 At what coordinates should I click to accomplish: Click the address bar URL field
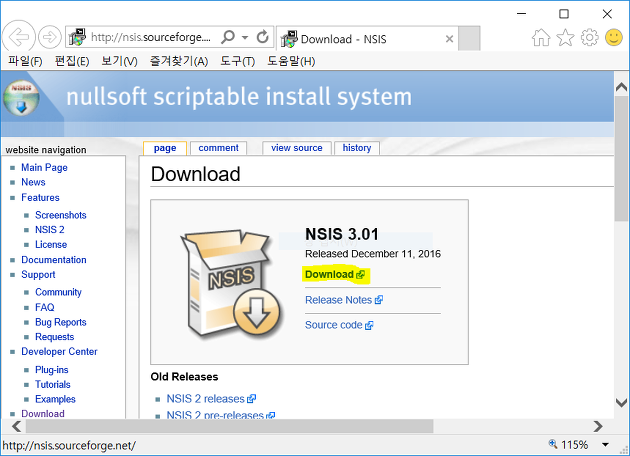click(151, 37)
